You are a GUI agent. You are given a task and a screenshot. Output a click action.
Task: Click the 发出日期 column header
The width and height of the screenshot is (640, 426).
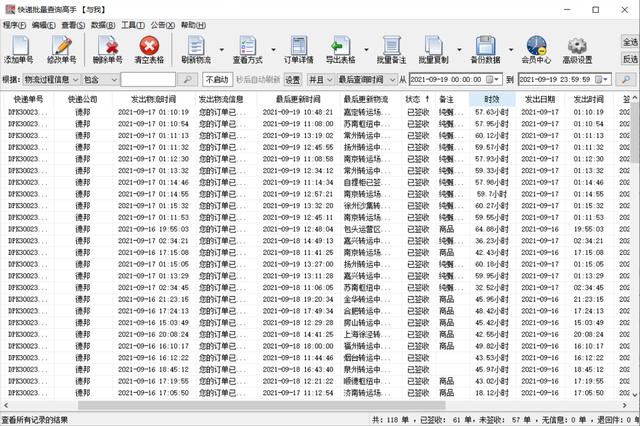(x=540, y=99)
